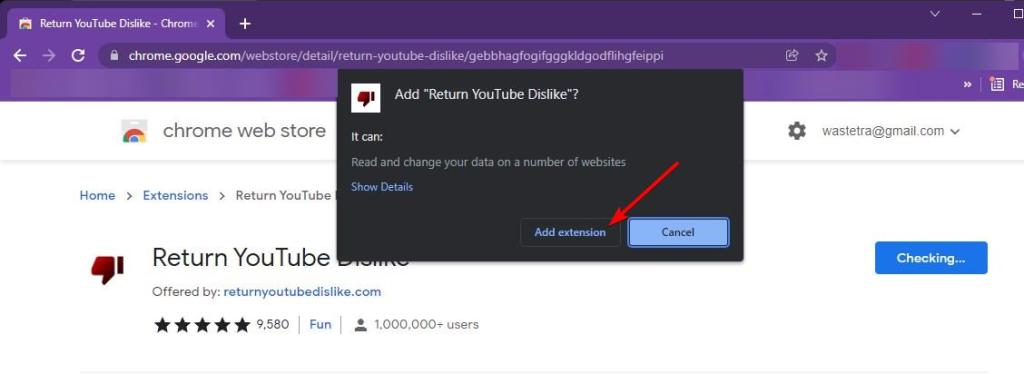Click the 9,580 ratings count
This screenshot has height=374, width=1024.
click(x=273, y=324)
